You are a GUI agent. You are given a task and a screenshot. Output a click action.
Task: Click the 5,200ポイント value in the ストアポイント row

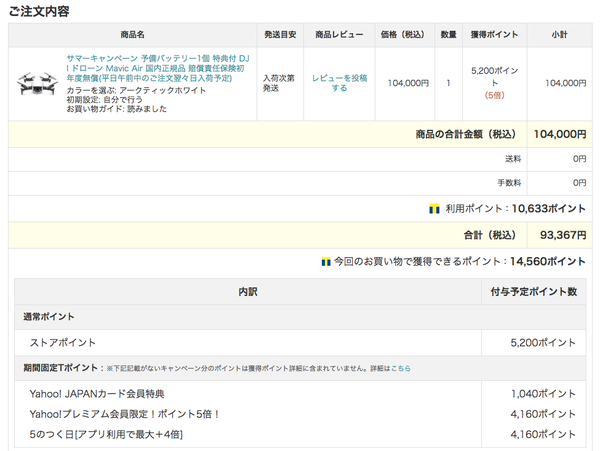[543, 343]
